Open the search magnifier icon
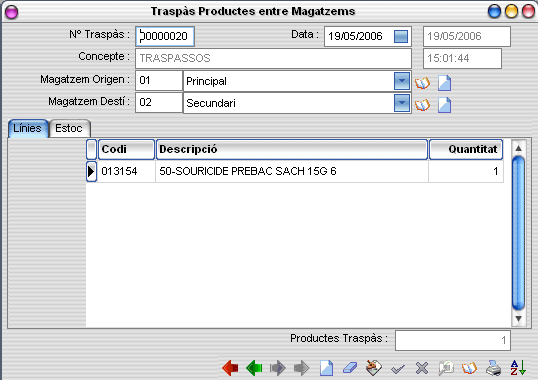 point(446,368)
